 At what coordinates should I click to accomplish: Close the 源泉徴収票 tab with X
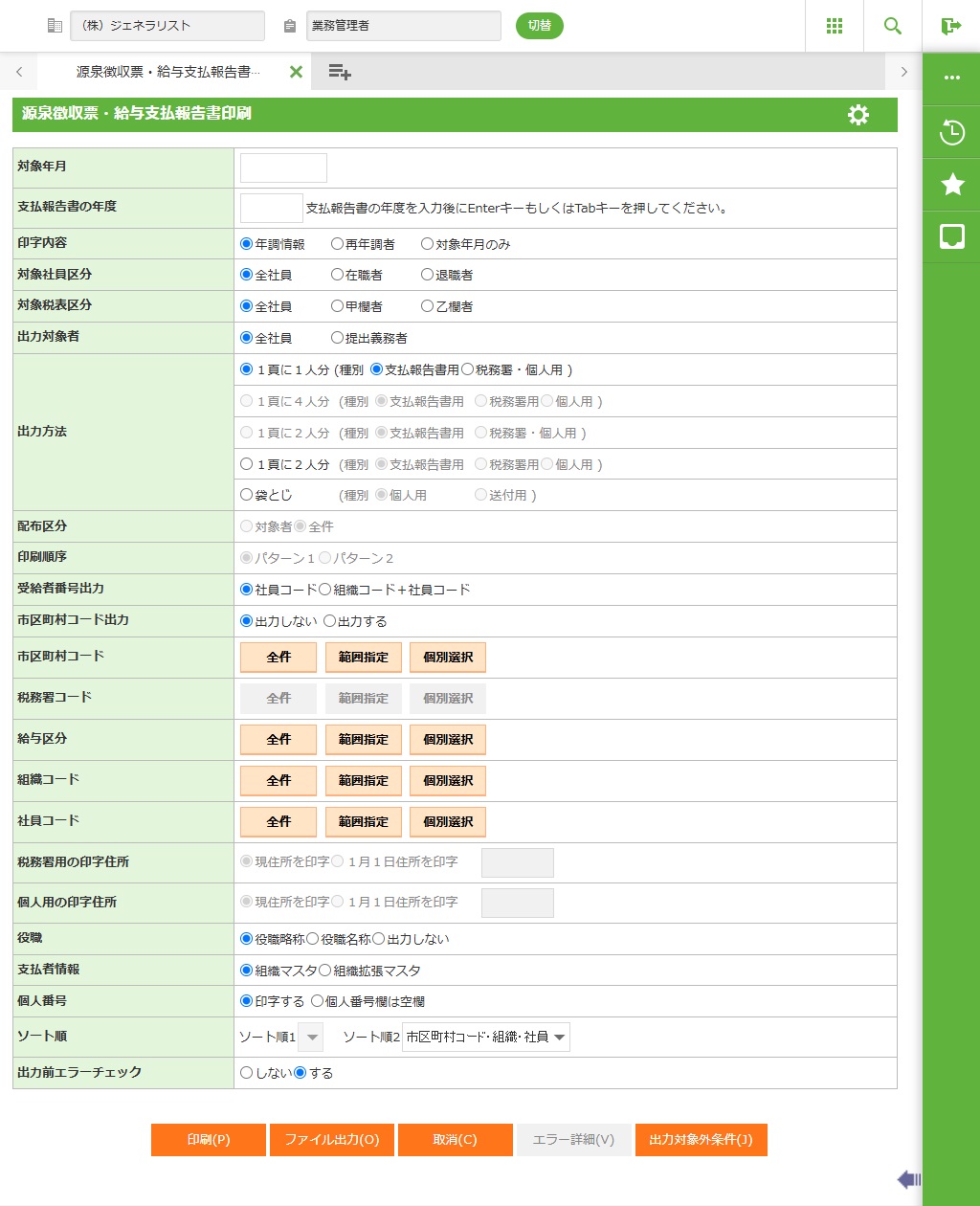(296, 72)
